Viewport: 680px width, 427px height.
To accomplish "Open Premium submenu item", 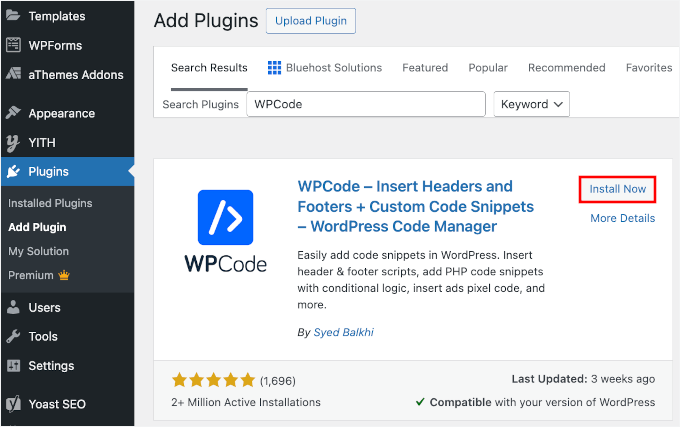I will (x=39, y=275).
